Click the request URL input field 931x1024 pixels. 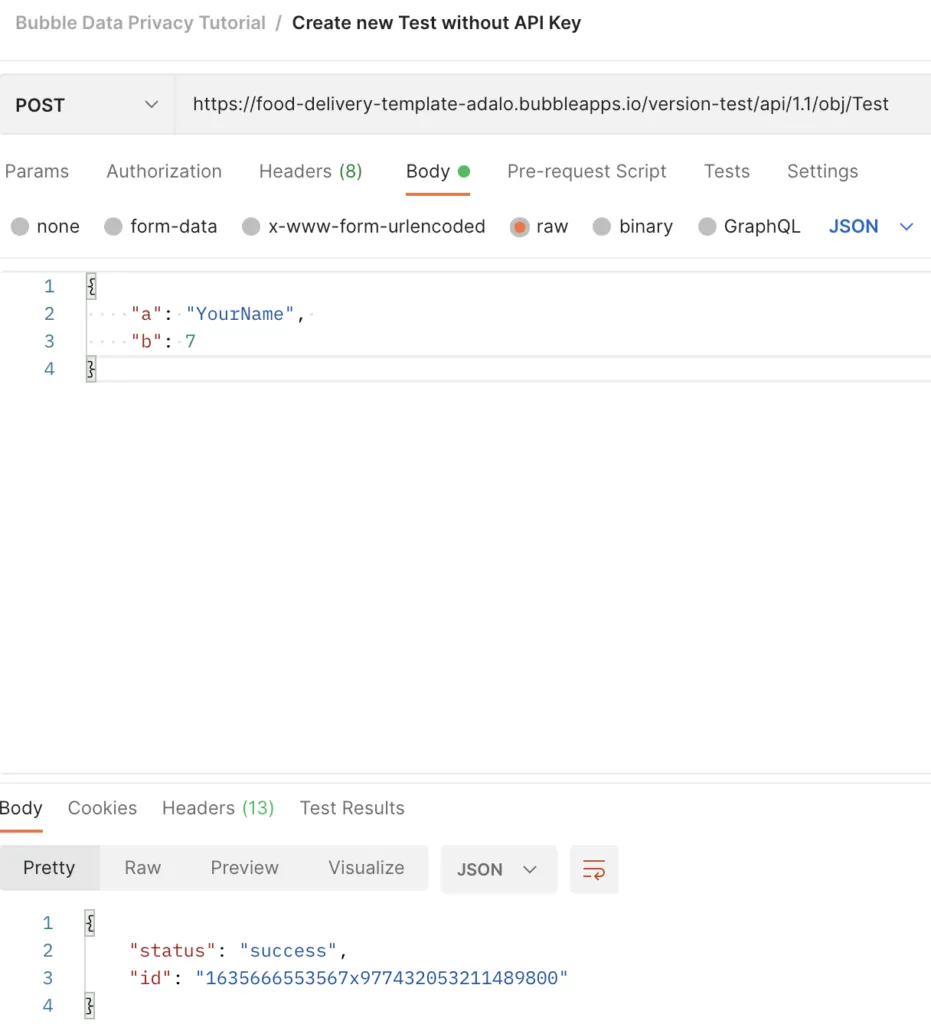pos(540,103)
